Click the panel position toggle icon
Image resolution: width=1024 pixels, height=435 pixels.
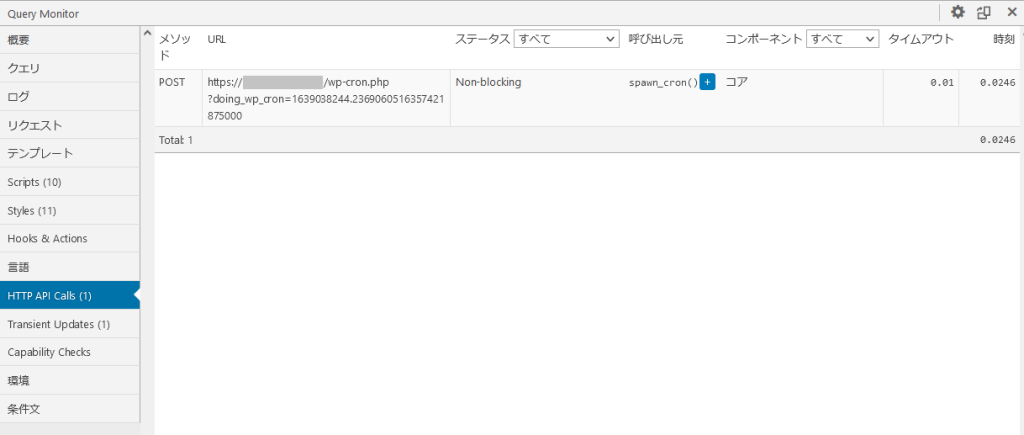pyautogui.click(x=983, y=13)
